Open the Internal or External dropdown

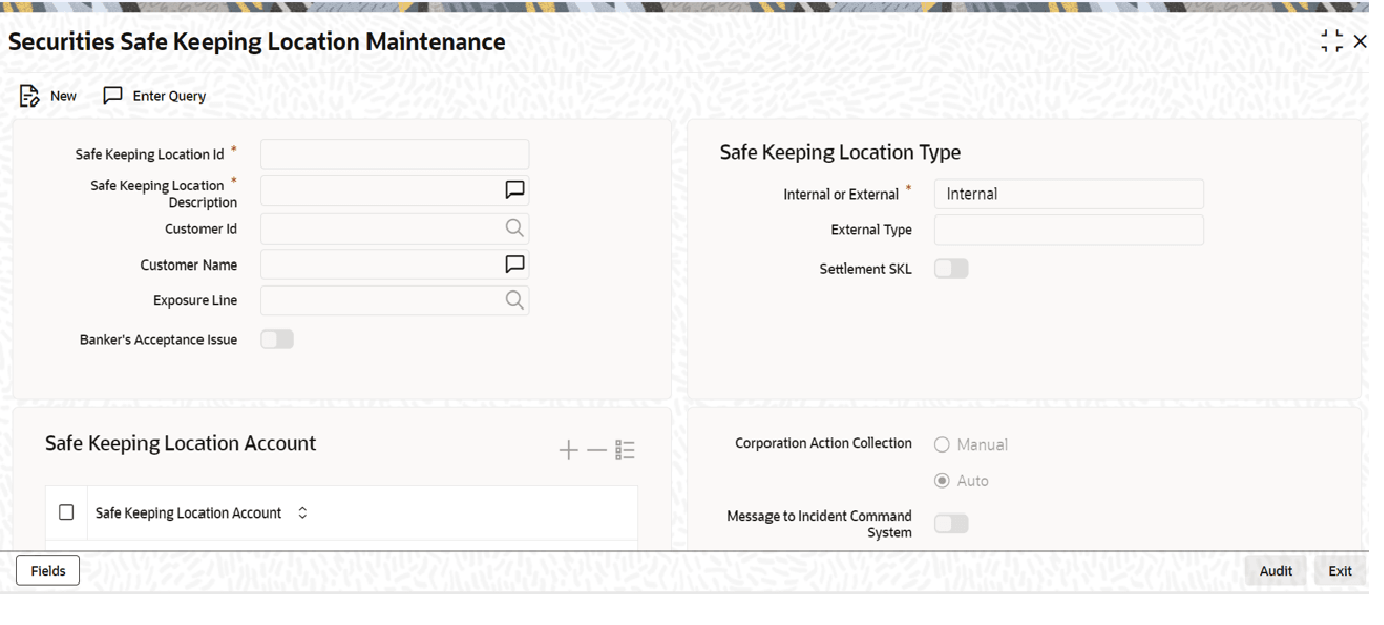coord(1069,194)
